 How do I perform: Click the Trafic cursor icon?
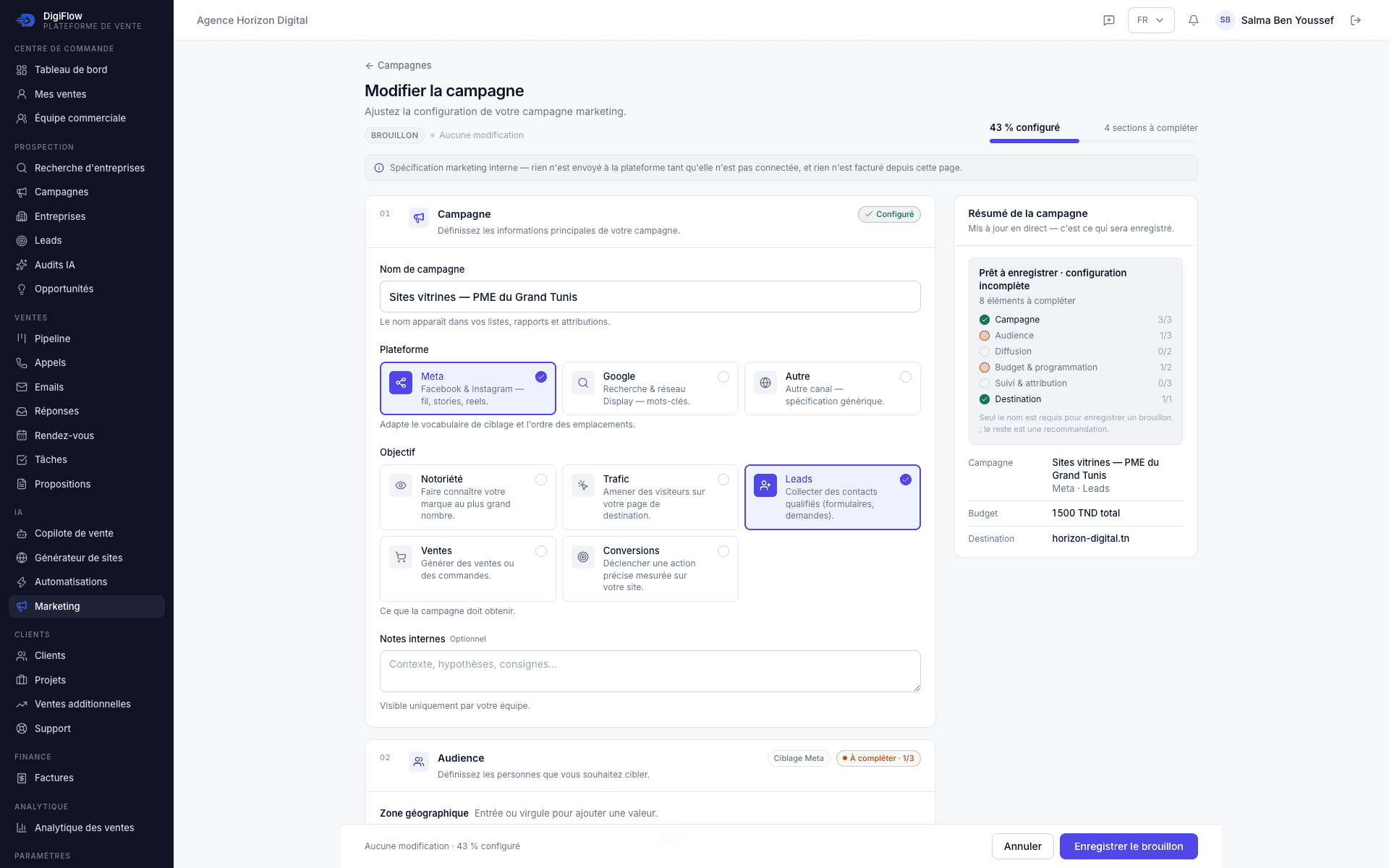point(583,485)
